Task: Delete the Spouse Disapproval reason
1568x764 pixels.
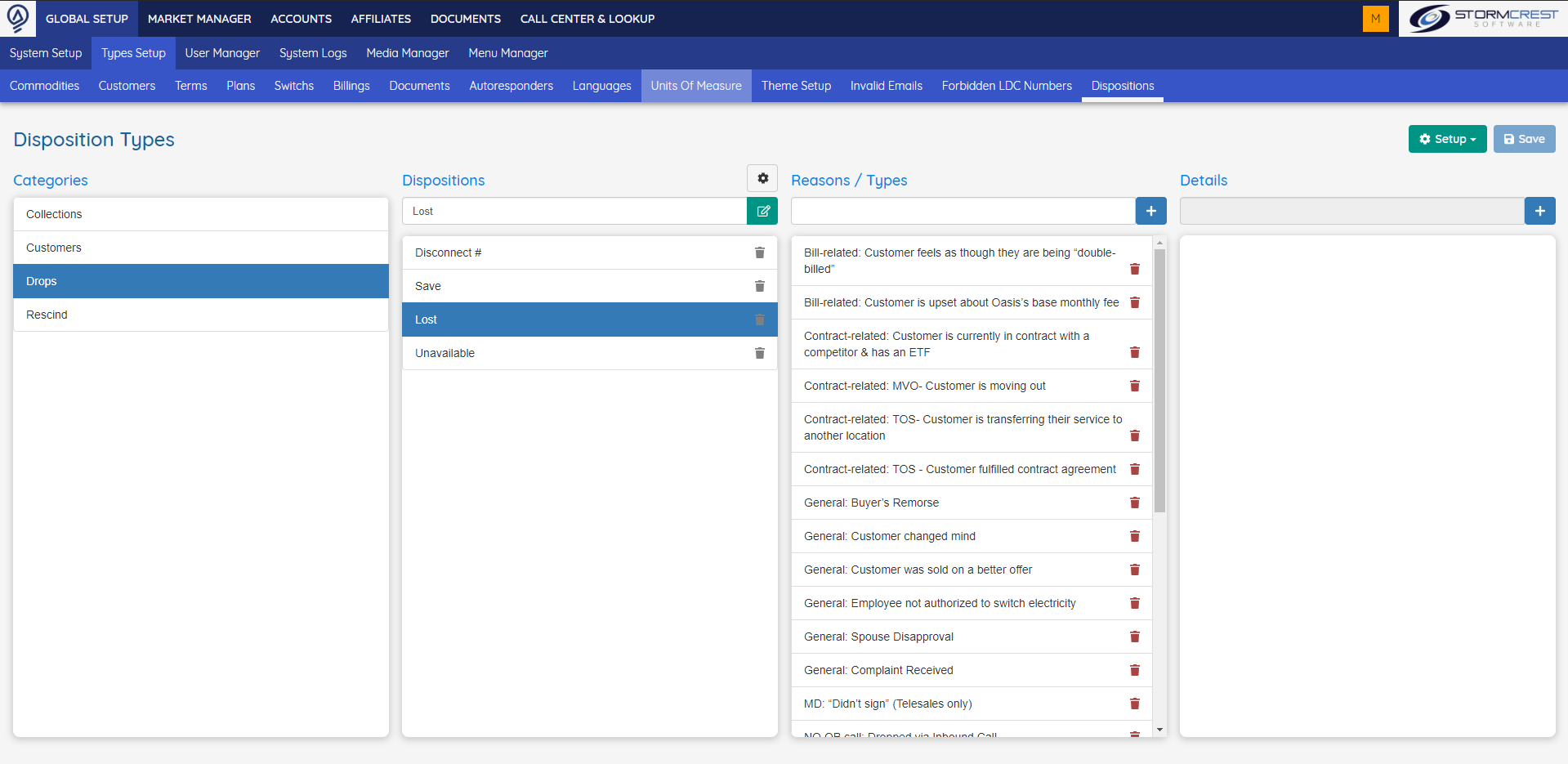Action: (1134, 637)
